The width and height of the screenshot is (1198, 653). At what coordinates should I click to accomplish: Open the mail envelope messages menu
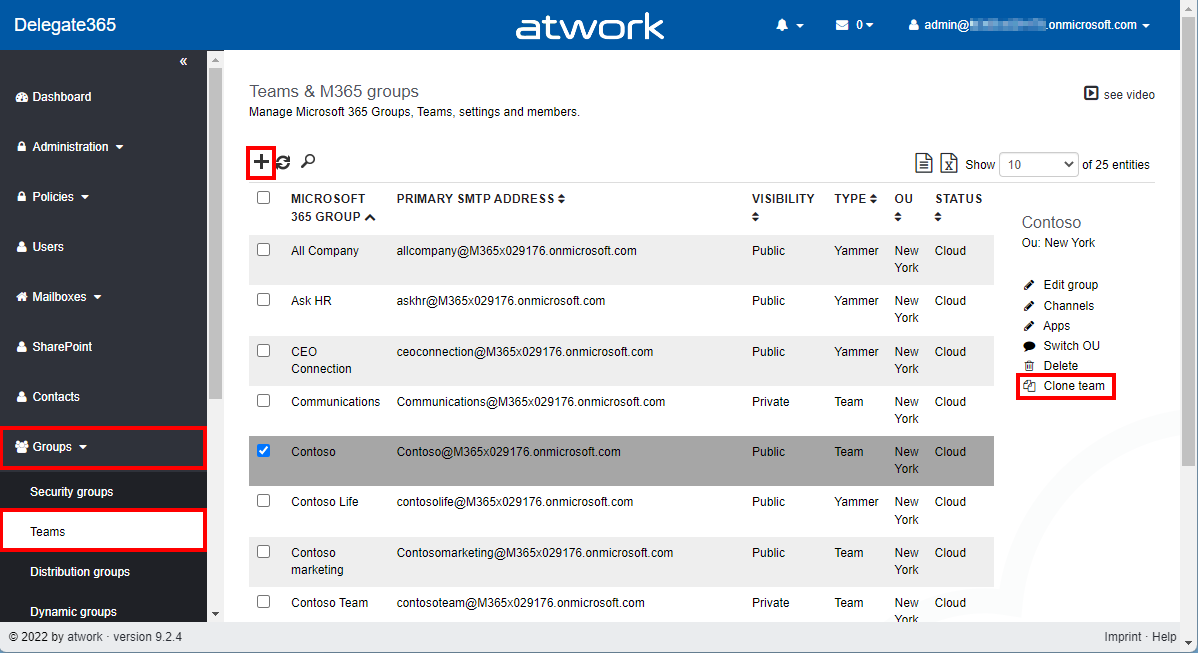[853, 25]
